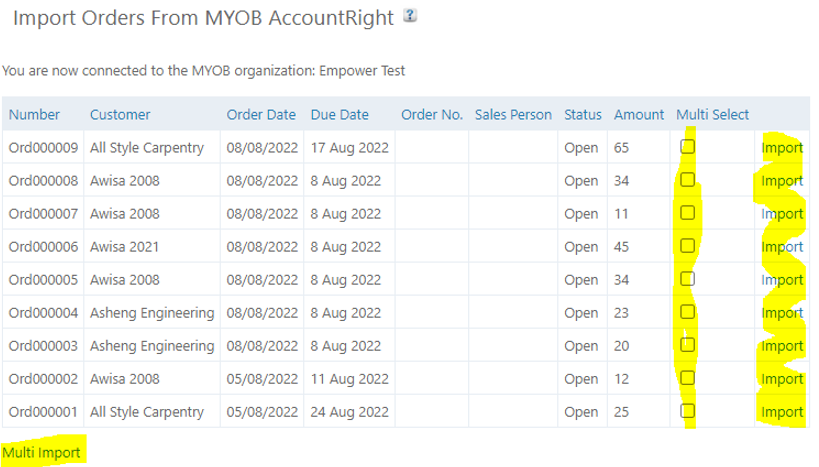Sort by the Number column header

[35, 115]
